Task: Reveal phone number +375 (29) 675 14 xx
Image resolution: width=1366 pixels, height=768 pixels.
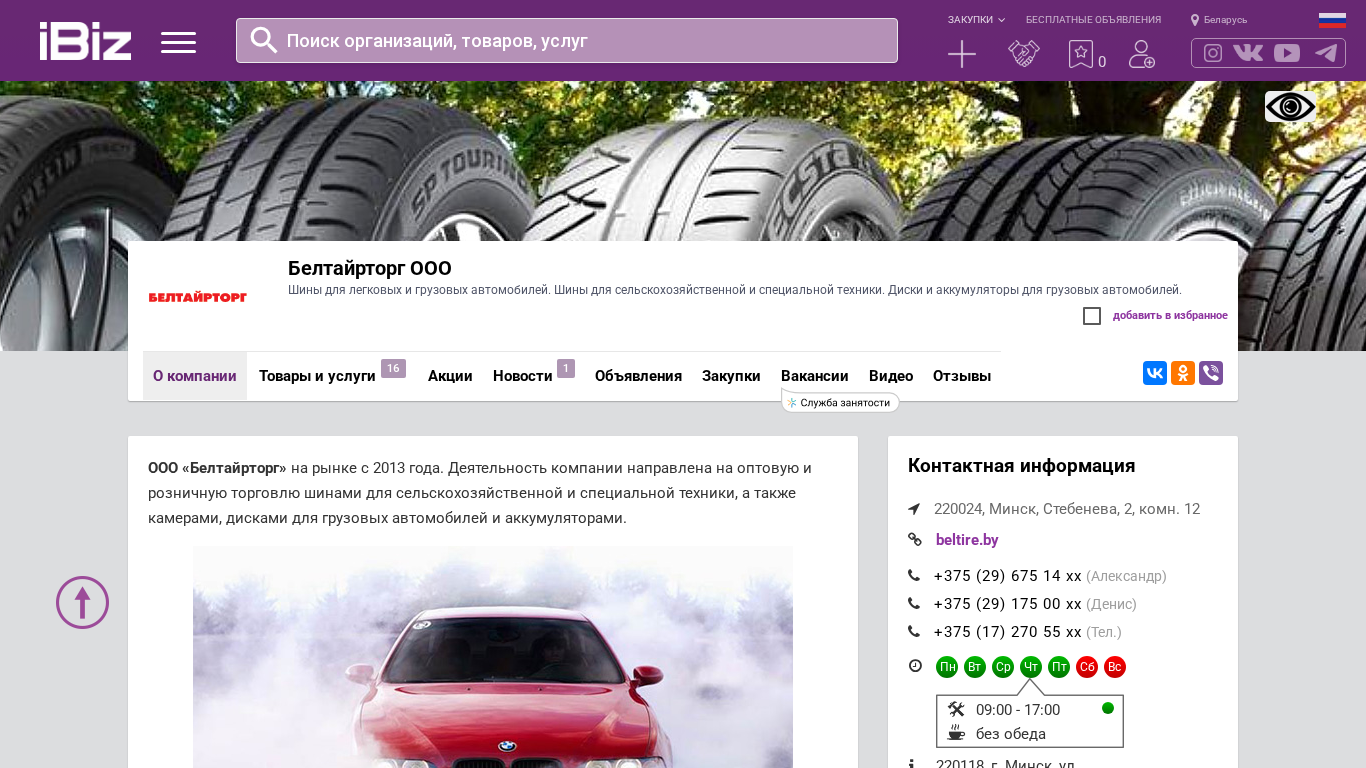Action: point(1007,576)
